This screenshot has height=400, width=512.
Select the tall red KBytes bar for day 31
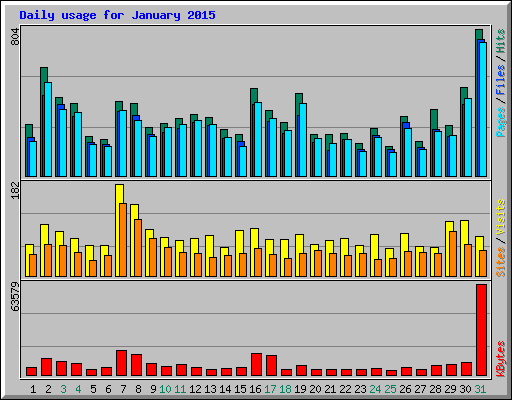tap(481, 330)
